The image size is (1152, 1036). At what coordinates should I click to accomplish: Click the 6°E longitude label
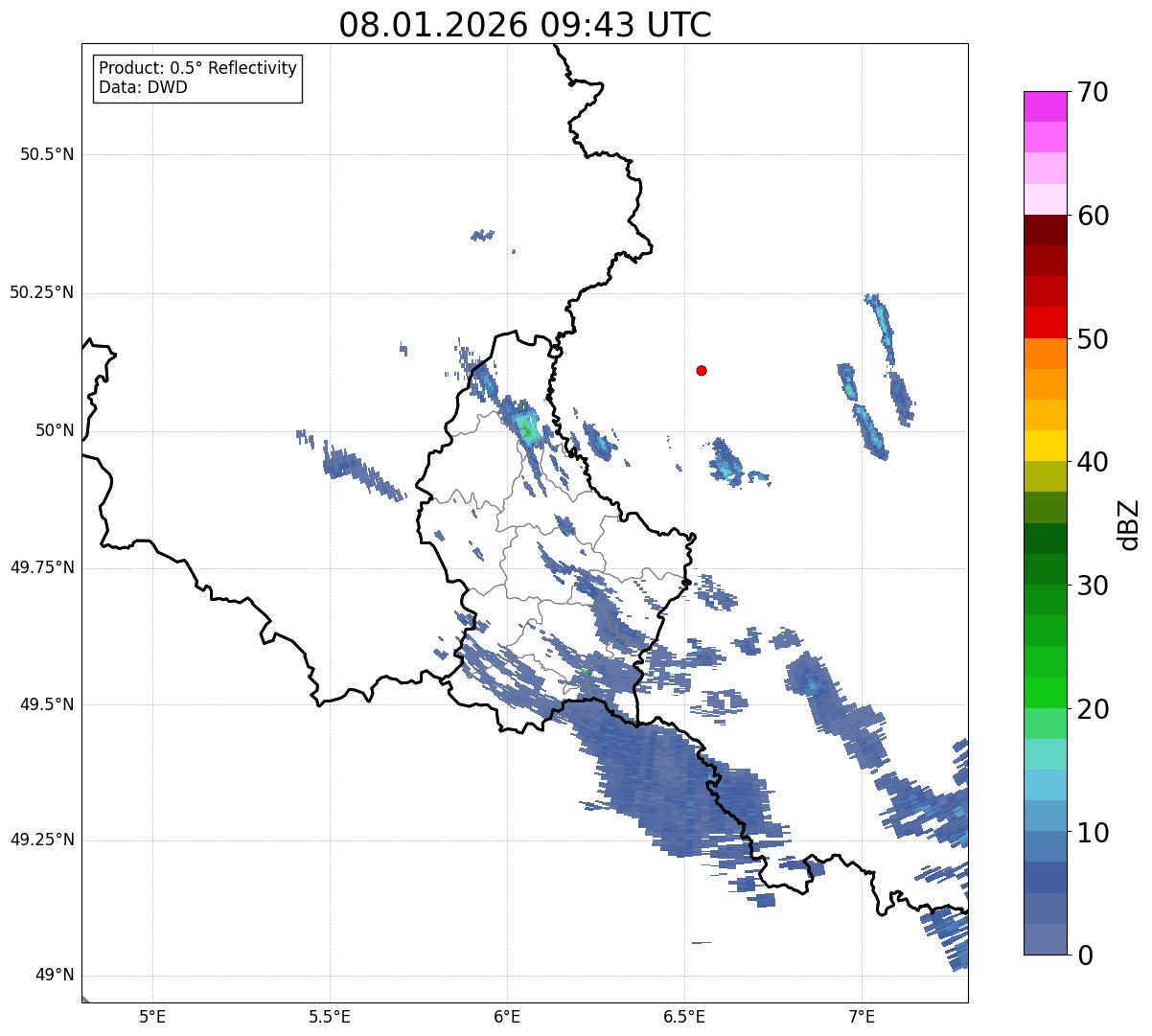coord(507,1016)
